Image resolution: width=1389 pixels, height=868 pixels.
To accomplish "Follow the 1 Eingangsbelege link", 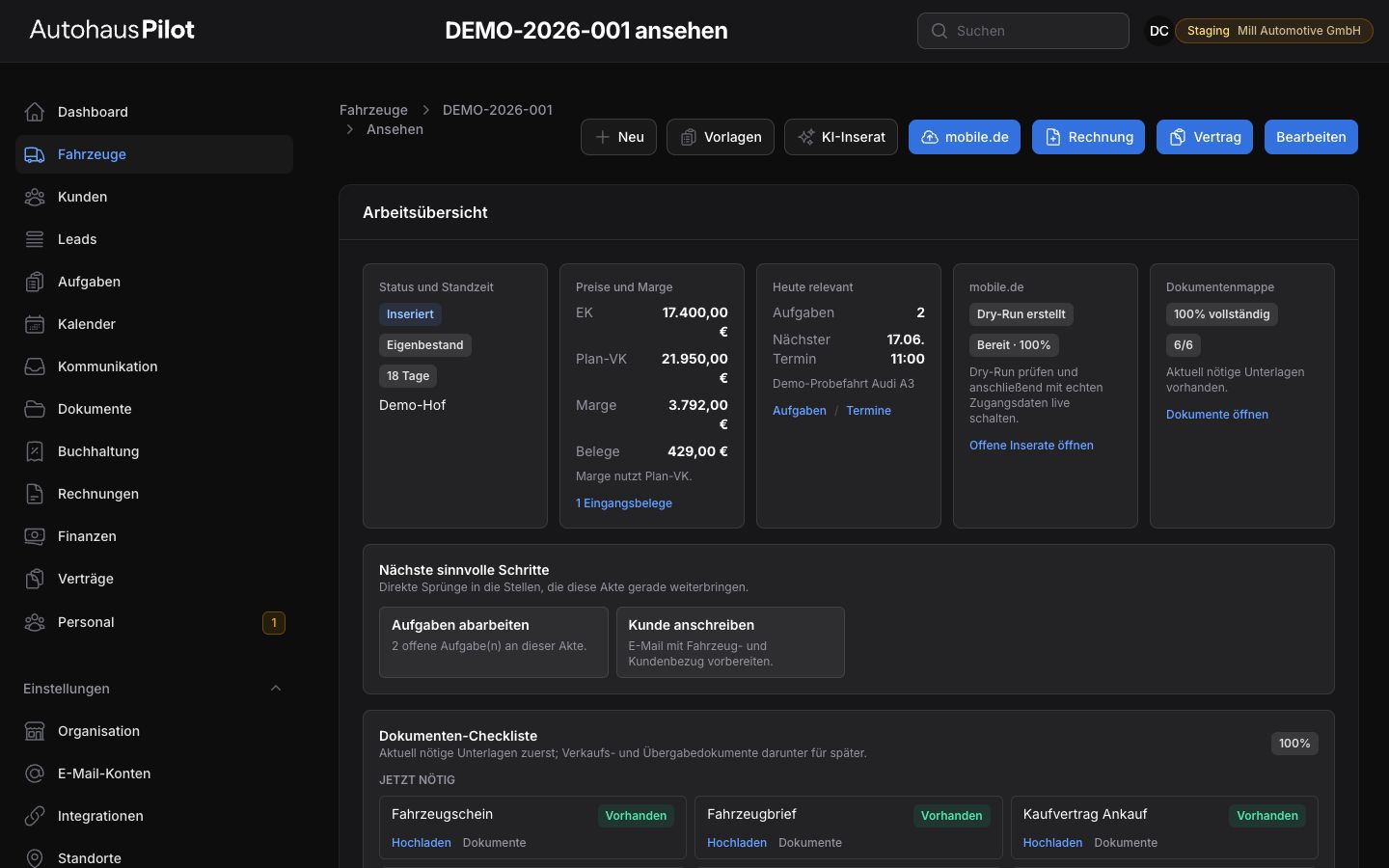I will [x=624, y=503].
